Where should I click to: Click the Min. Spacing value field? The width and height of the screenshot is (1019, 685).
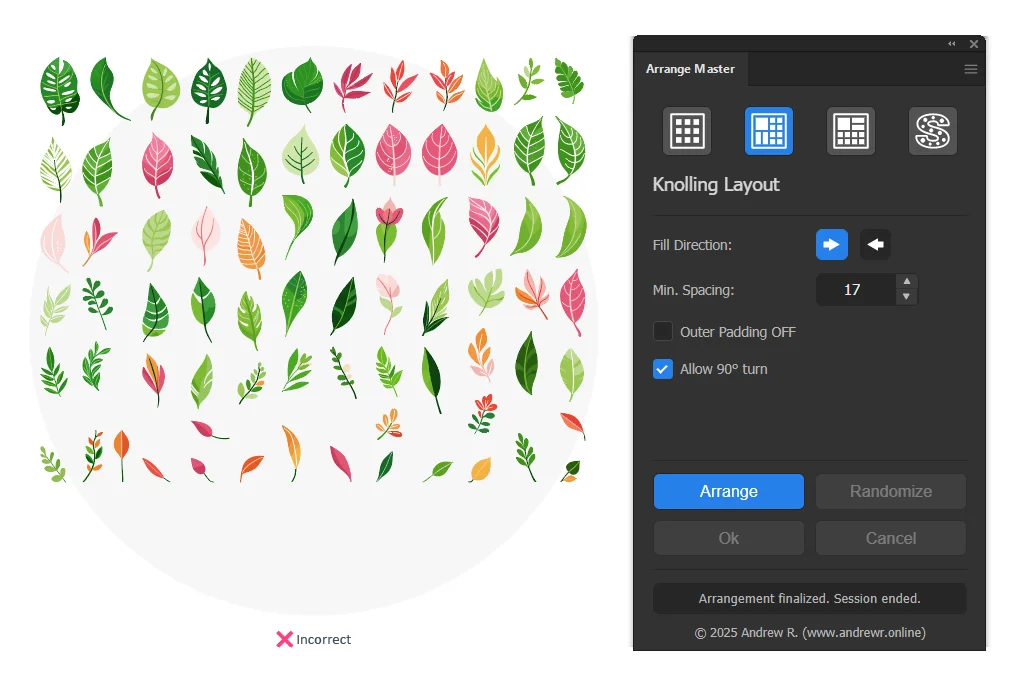(853, 290)
